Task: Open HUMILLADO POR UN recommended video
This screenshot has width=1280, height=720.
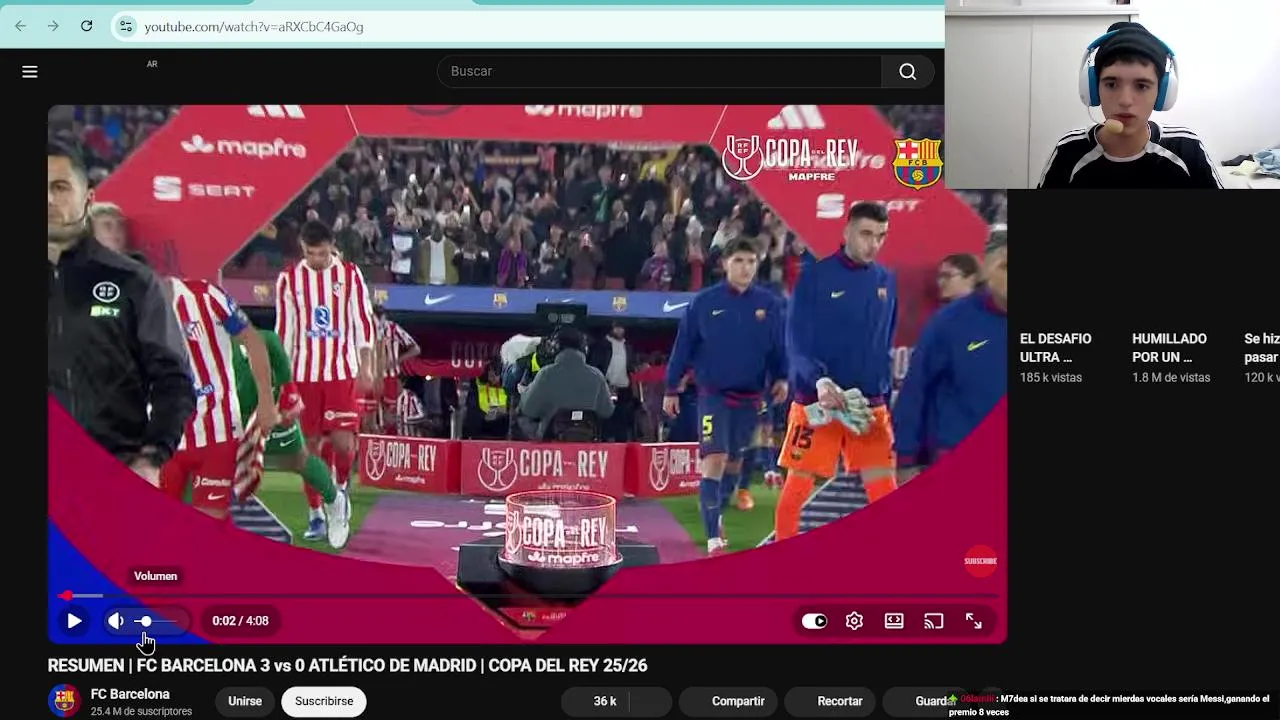Action: (x=1169, y=348)
